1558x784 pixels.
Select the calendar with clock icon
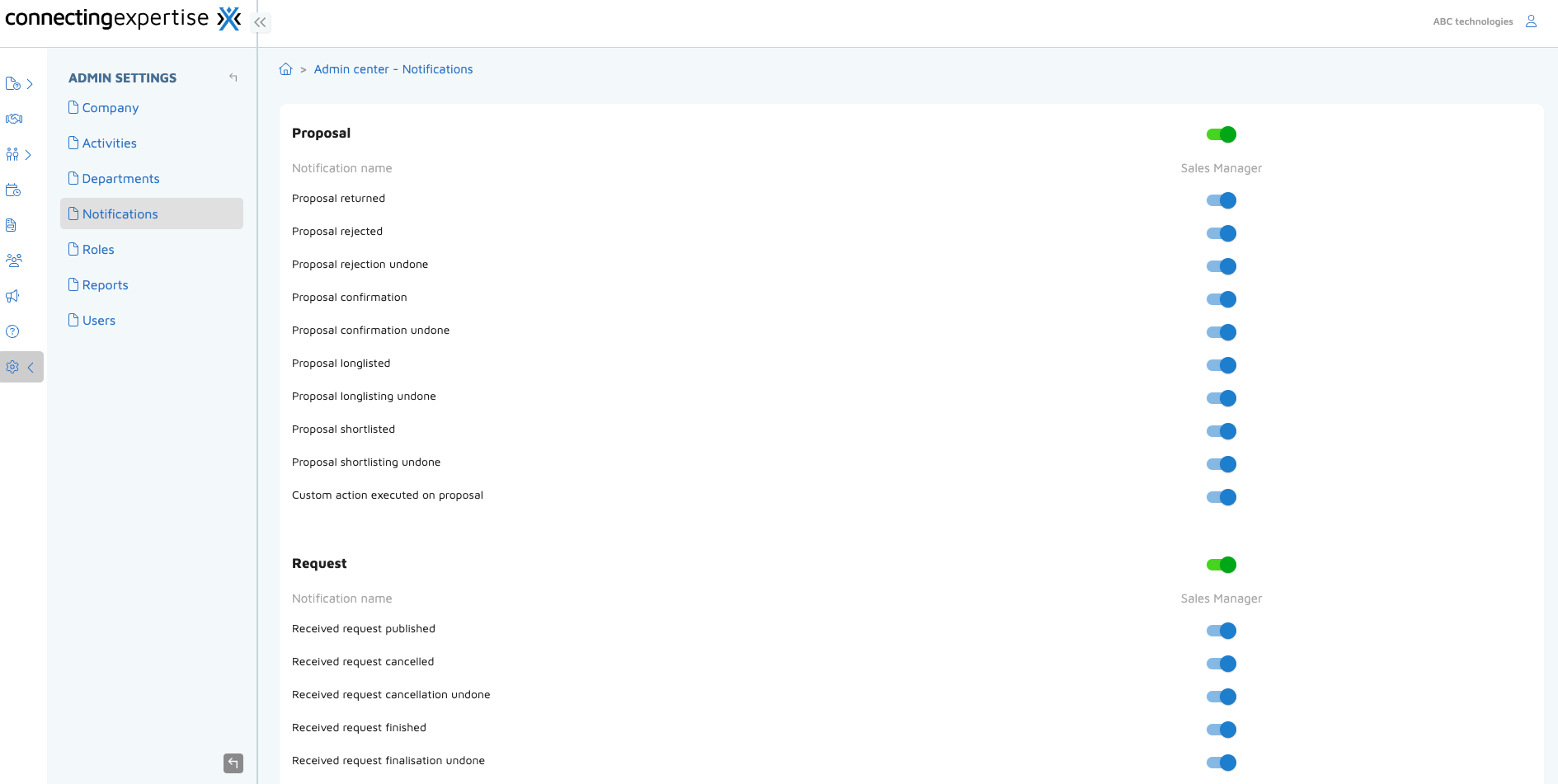[x=13, y=190]
